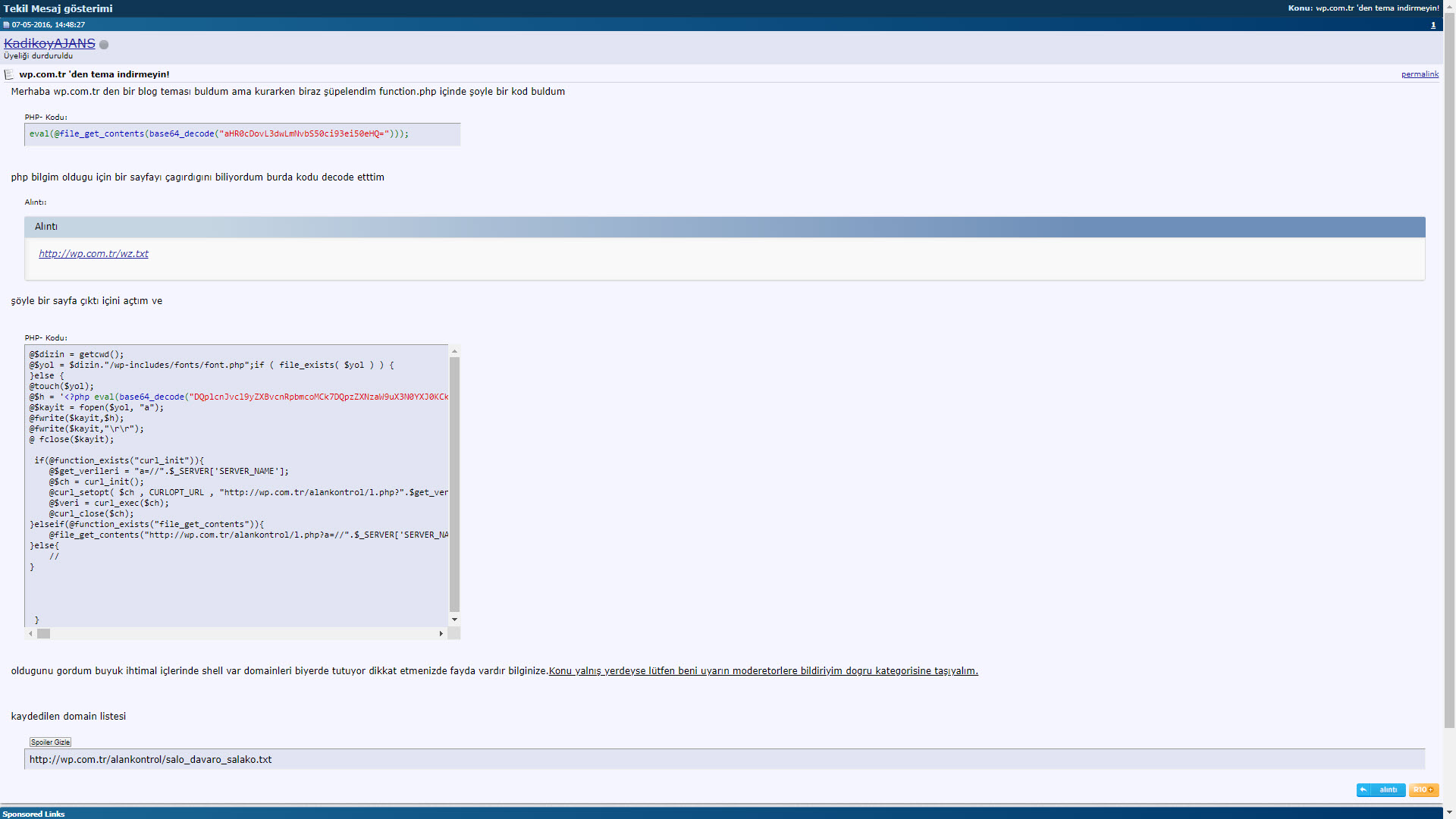This screenshot has height=819, width=1456.
Task: Open the permalink for this post
Action: 1420,74
